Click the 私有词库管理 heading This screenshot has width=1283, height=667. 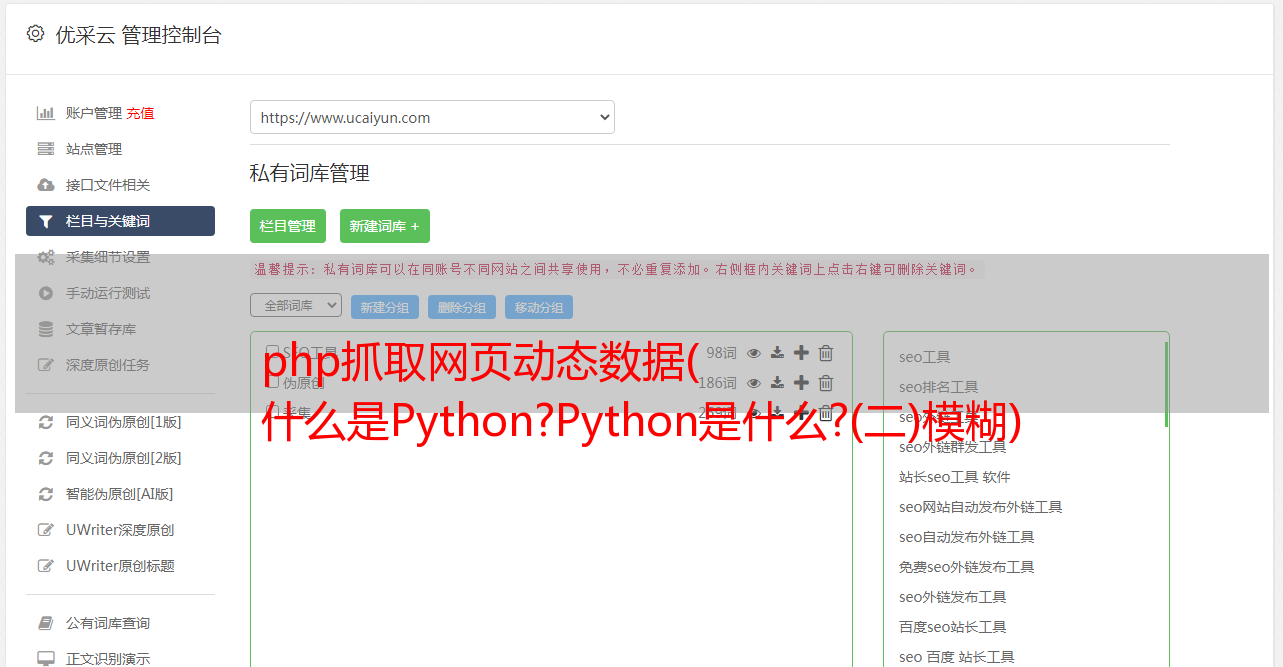click(x=310, y=173)
